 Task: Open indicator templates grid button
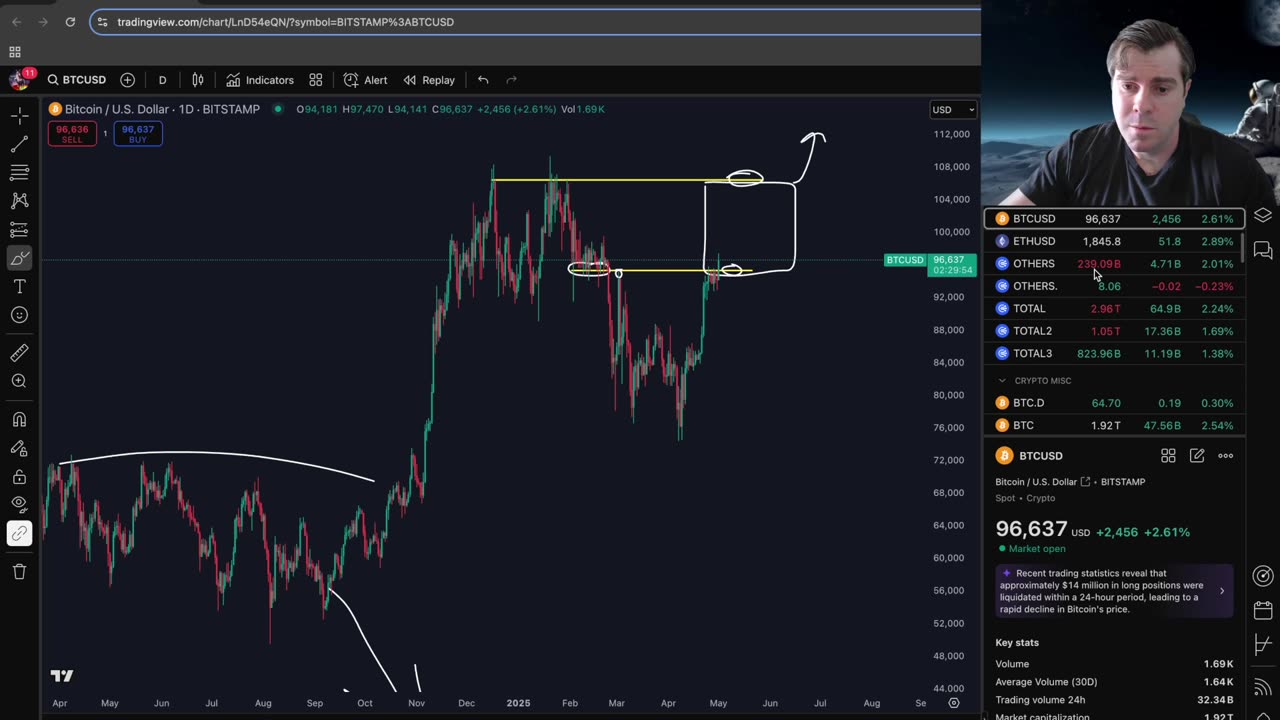(316, 80)
